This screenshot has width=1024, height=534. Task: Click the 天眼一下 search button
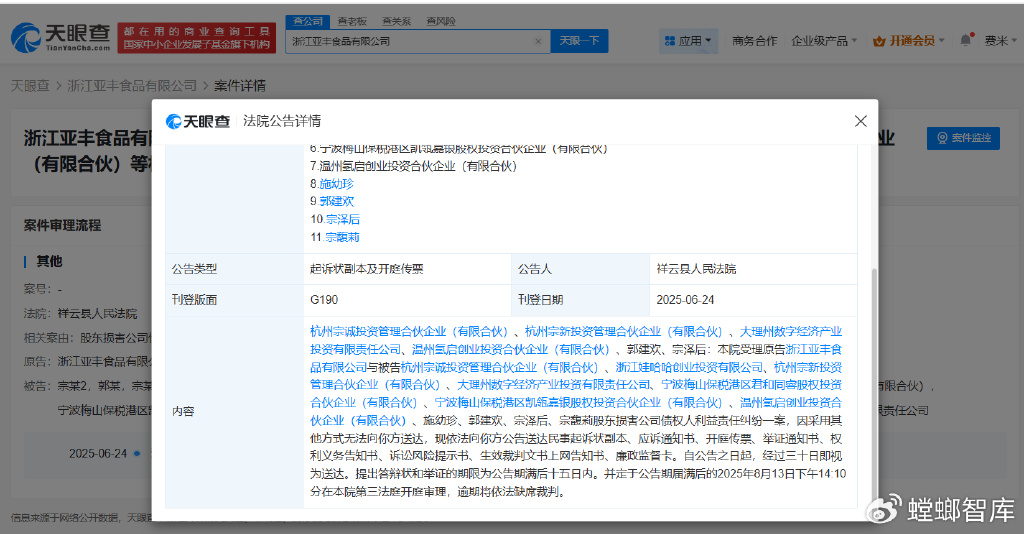tap(579, 41)
